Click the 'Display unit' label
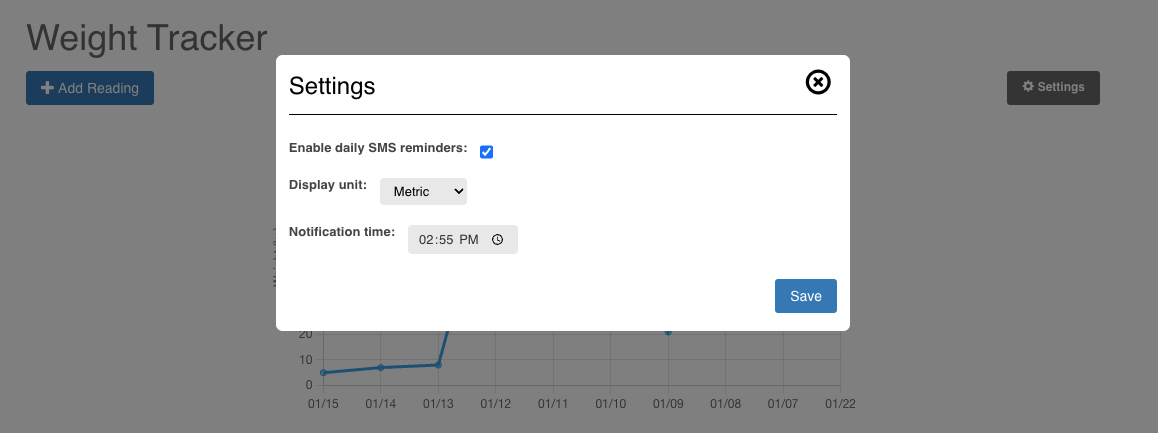 click(328, 185)
